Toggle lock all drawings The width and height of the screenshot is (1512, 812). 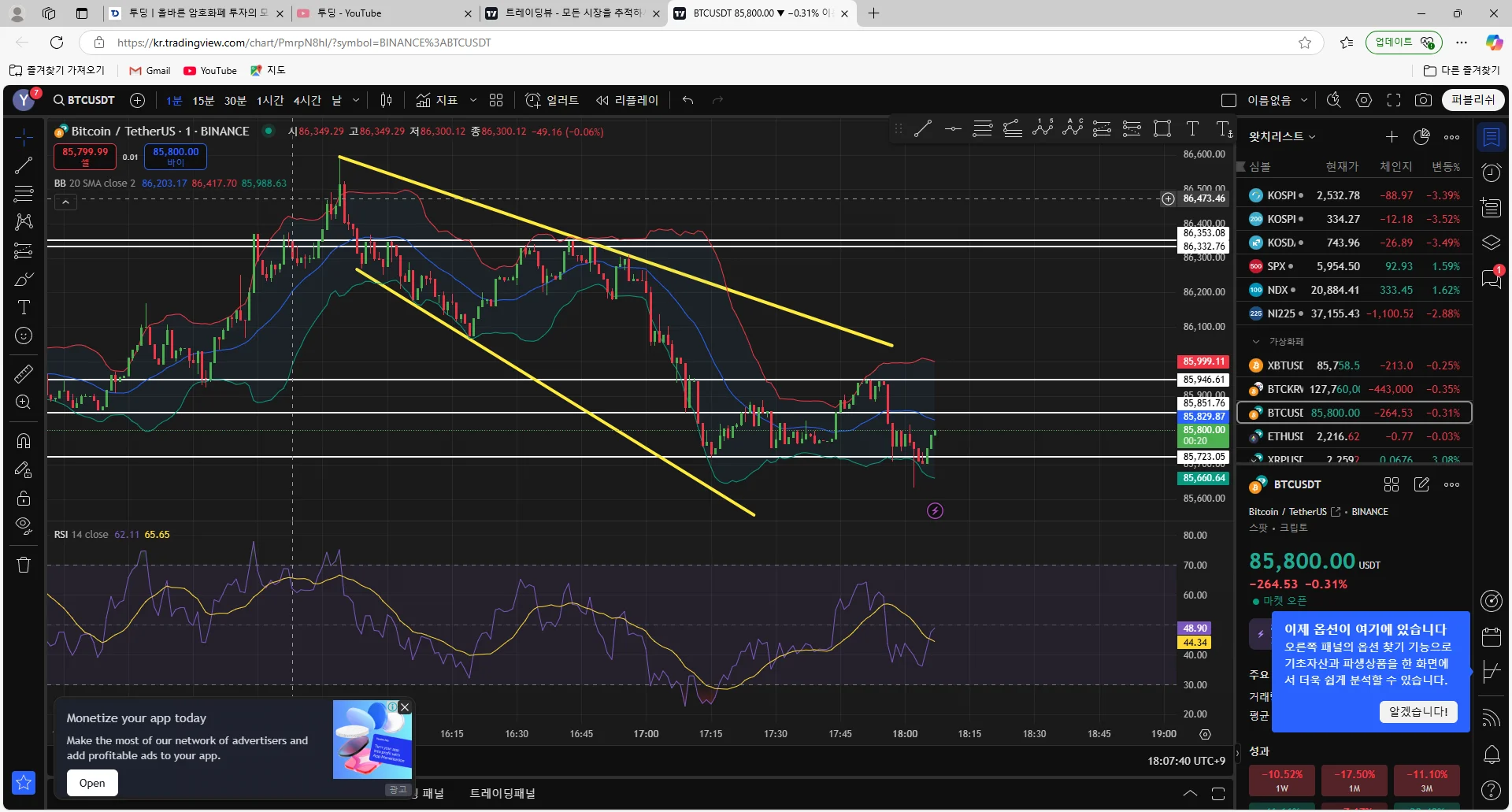(x=24, y=499)
